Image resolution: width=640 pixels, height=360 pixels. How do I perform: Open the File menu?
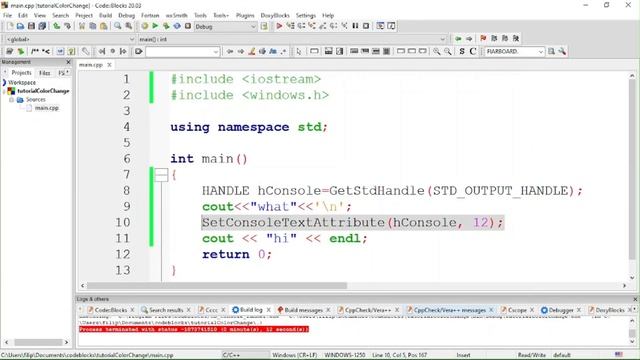7,16
